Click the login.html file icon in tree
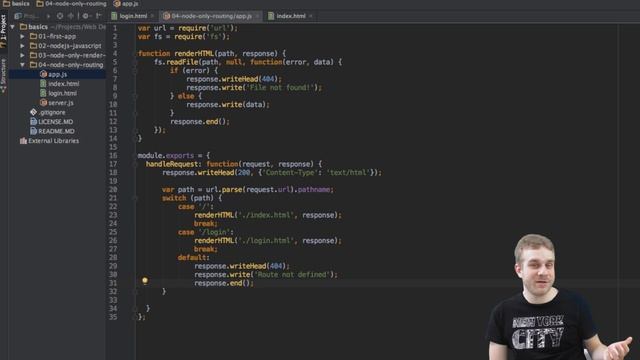This screenshot has height=360, width=640. 43,93
